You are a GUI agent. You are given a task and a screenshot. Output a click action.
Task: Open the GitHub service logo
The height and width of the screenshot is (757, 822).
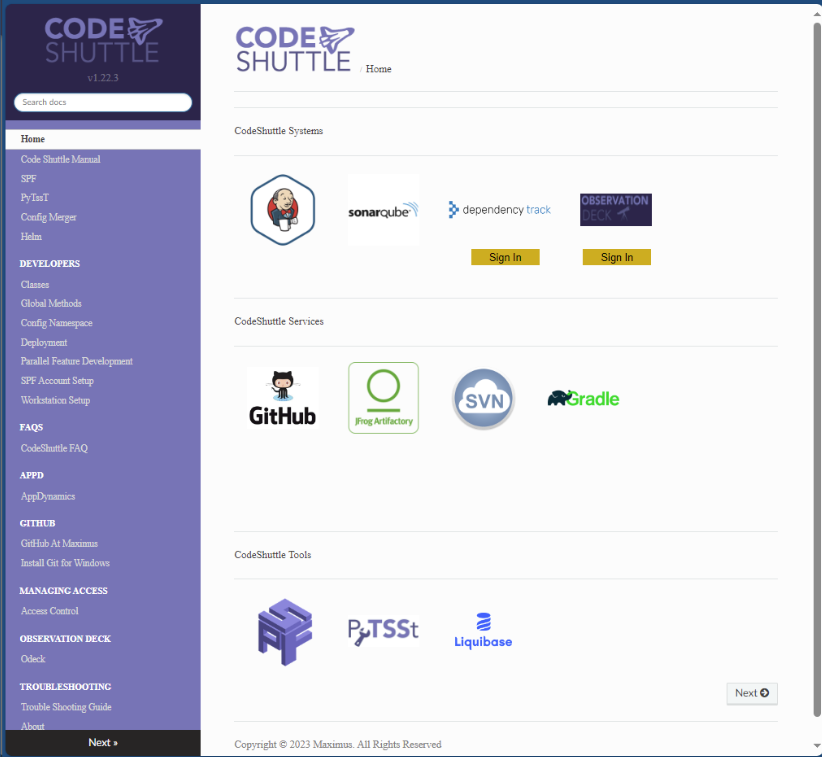(283, 398)
